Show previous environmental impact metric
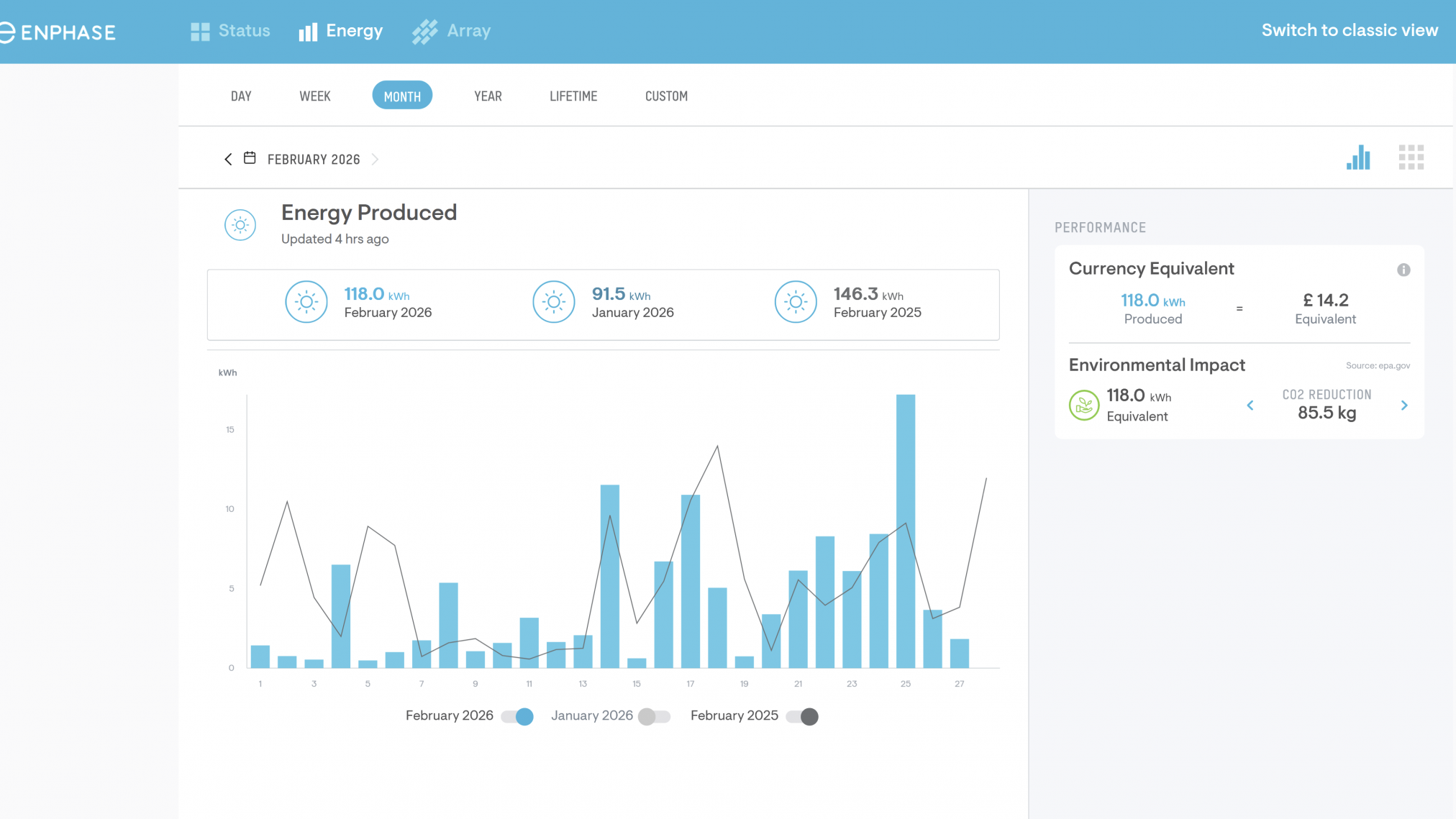 [1250, 406]
